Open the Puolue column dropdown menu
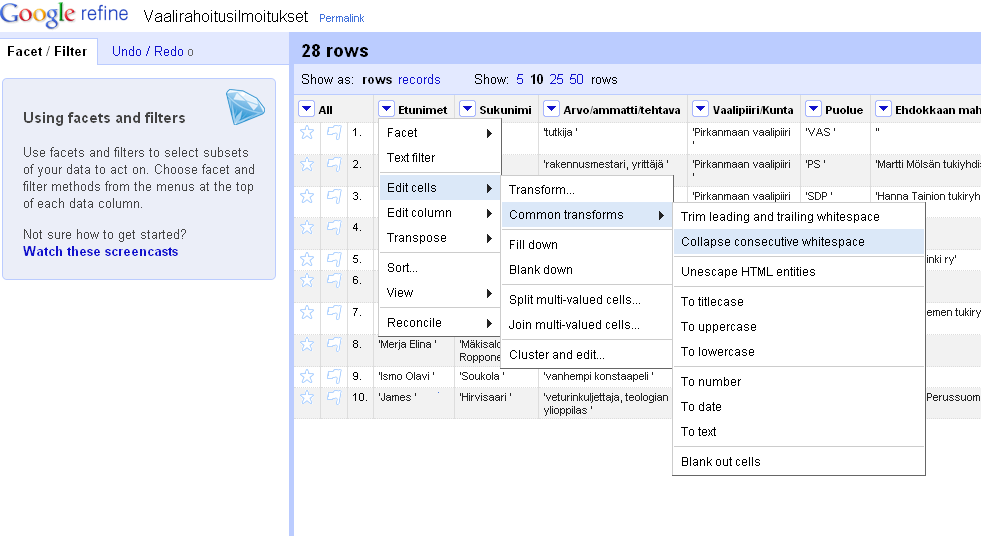 [x=811, y=110]
